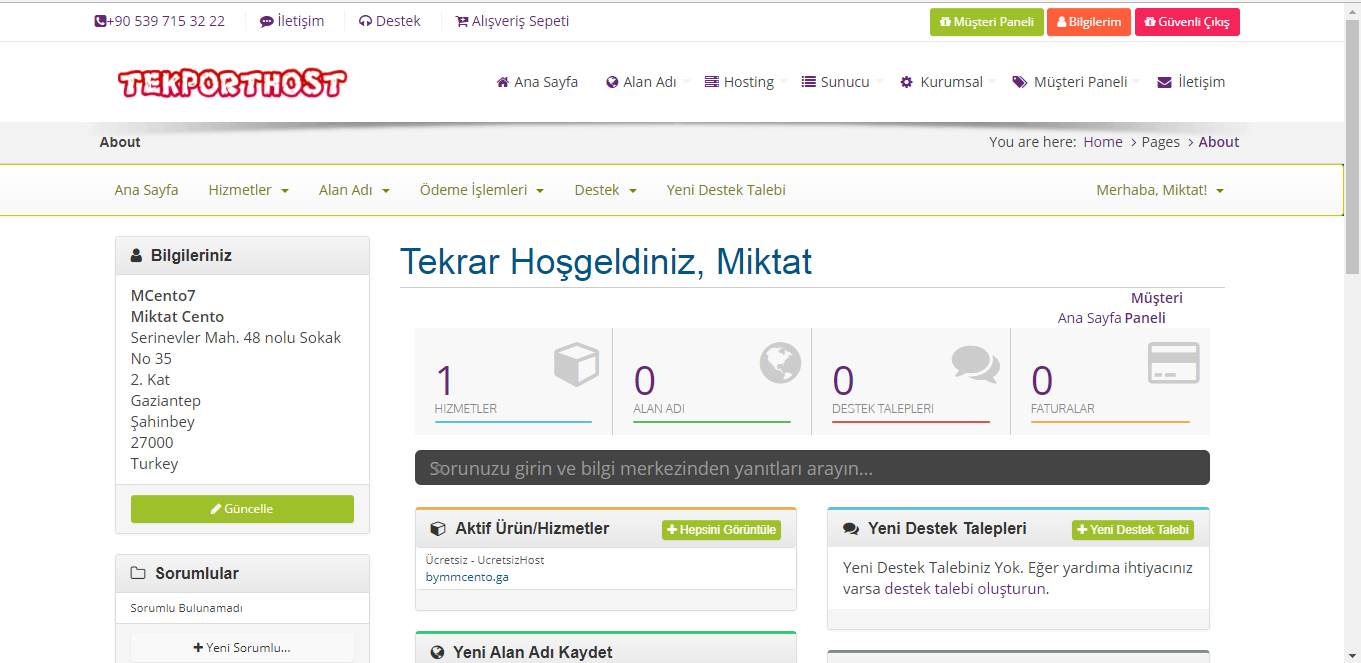Viewport: 1361px width, 663px height.
Task: Click the phone number +90 539 715 32 22
Action: point(160,21)
